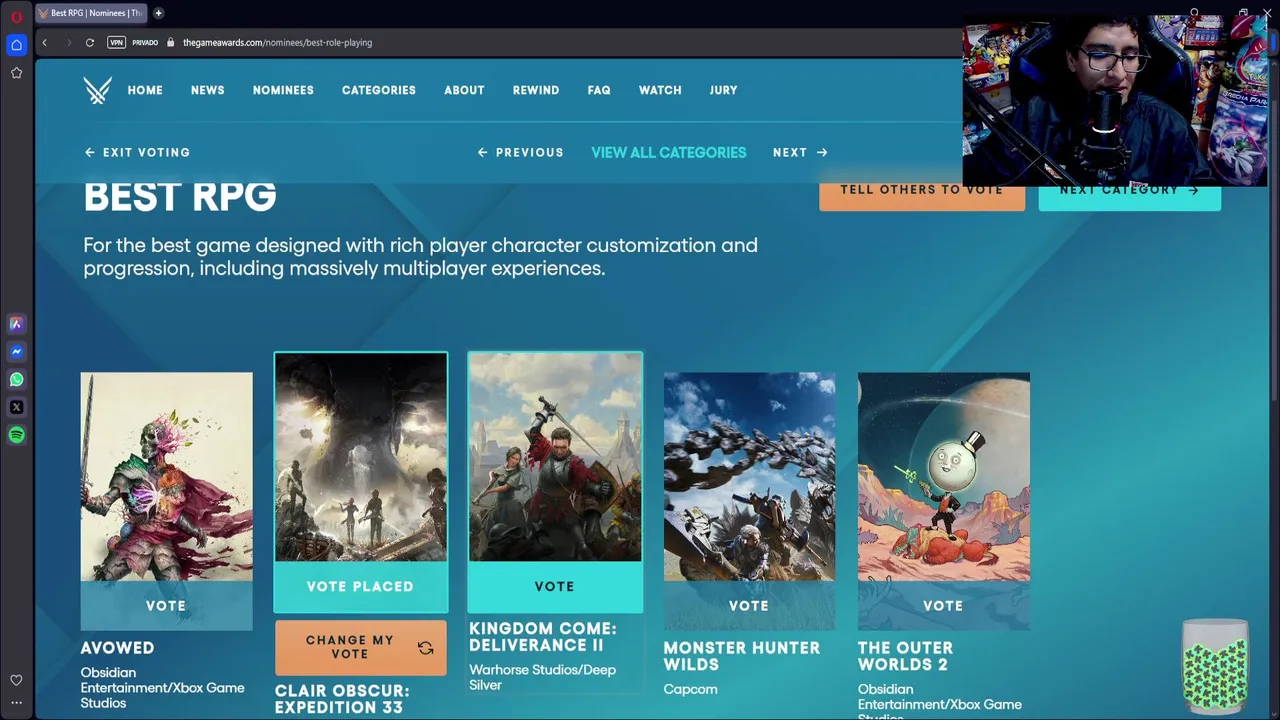Screen dimensions: 1280x720
Task: Click Vote Placed on Clair Obscur
Action: tap(360, 586)
